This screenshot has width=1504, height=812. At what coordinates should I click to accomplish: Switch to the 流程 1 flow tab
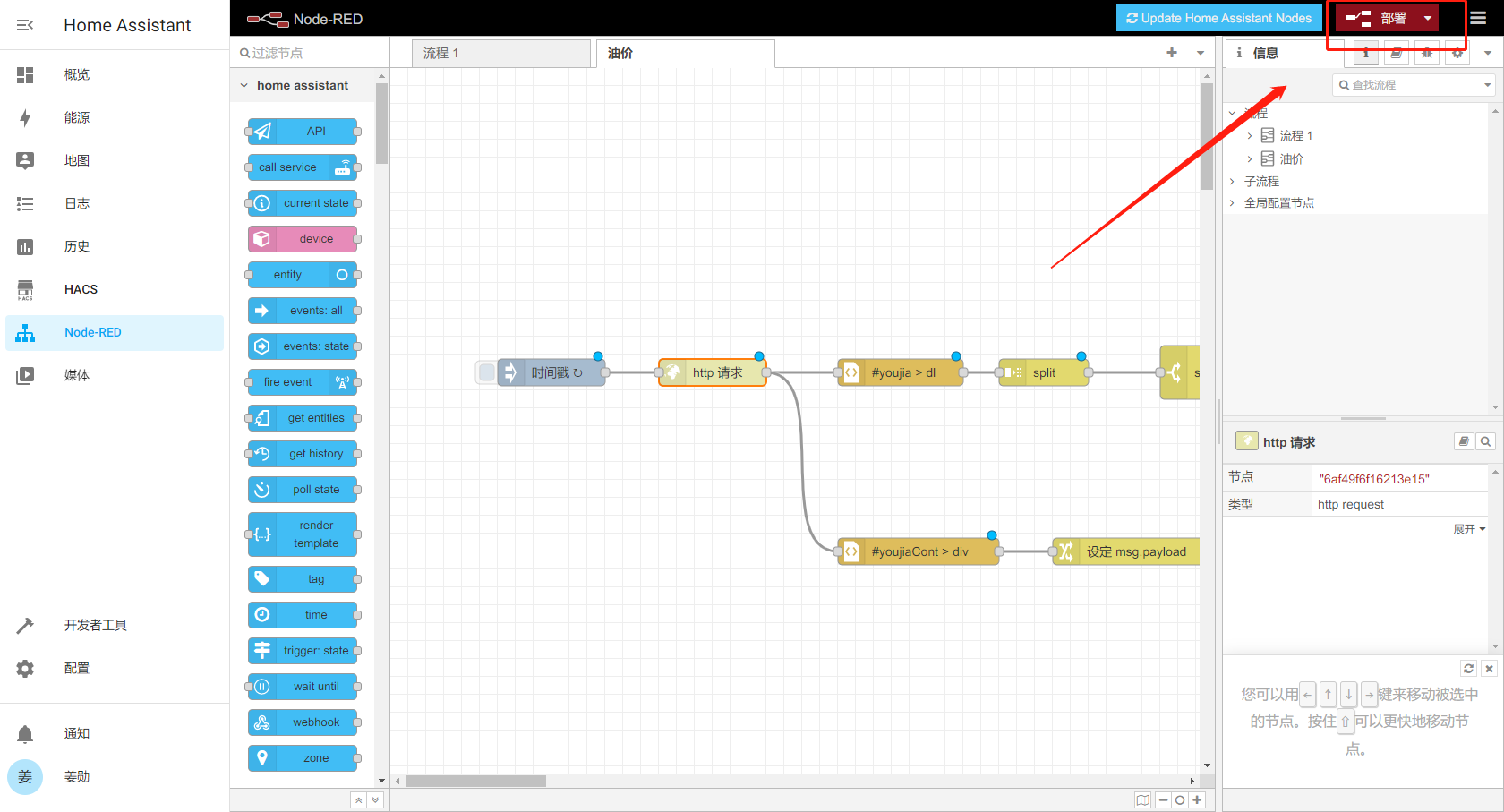click(x=500, y=53)
